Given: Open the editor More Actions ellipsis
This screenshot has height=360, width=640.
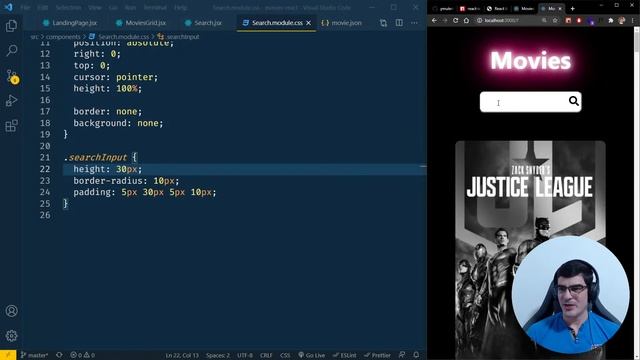Looking at the screenshot, I should point(414,23).
